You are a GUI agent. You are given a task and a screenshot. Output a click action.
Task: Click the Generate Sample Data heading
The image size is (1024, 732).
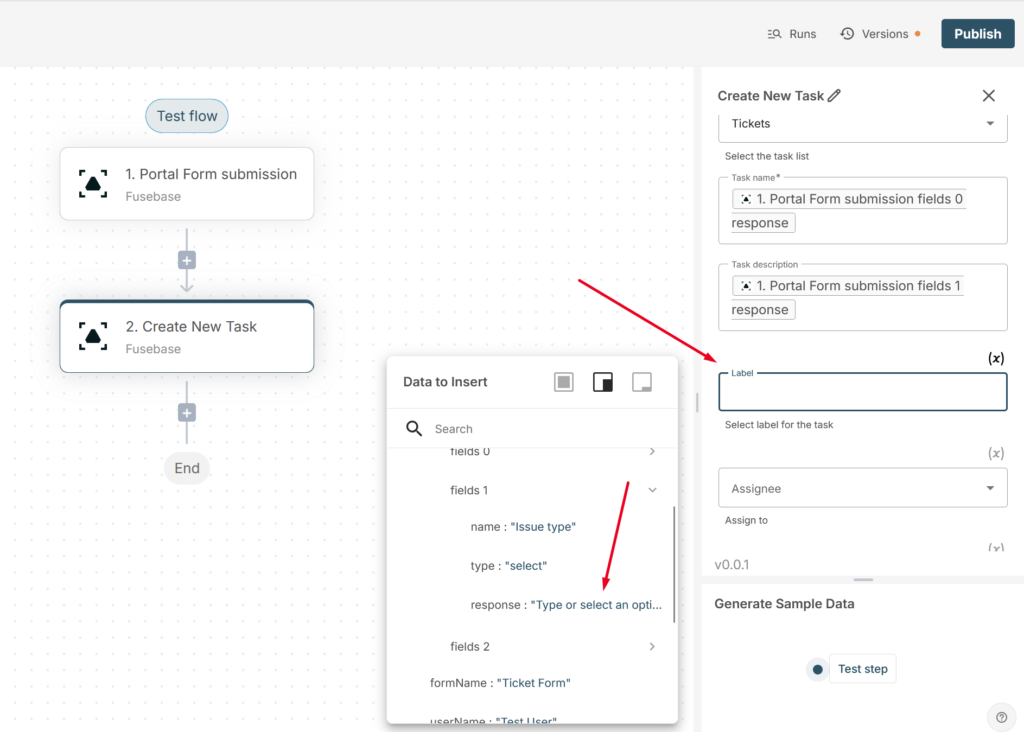click(x=784, y=604)
